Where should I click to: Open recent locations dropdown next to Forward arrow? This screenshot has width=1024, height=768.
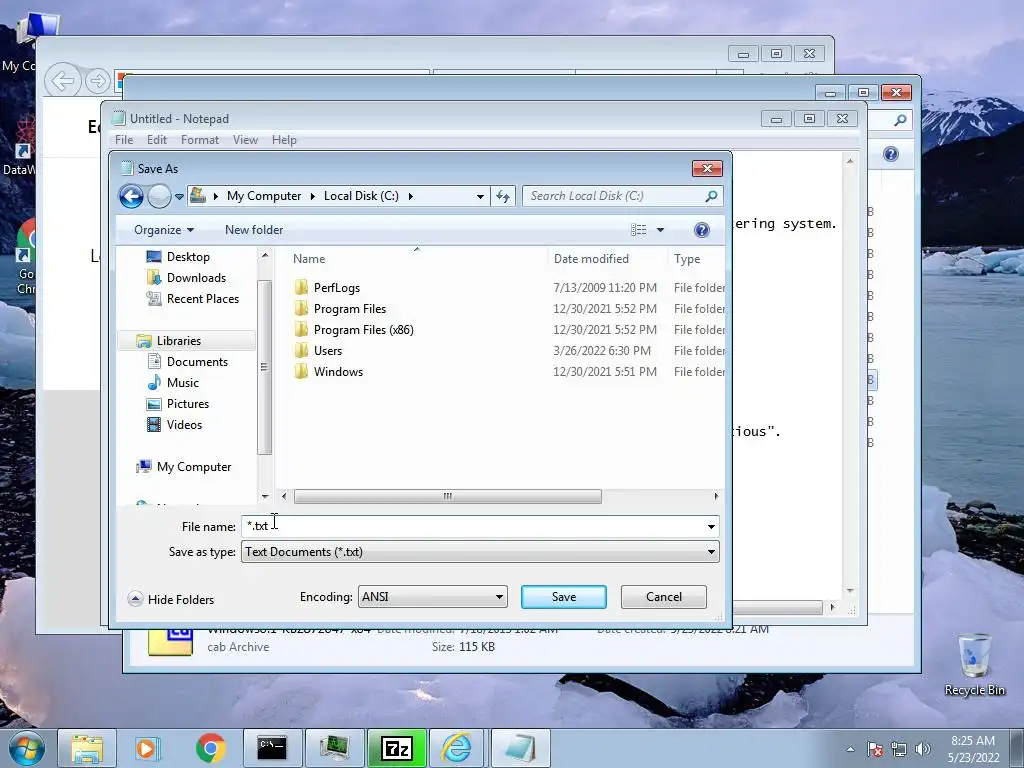179,197
